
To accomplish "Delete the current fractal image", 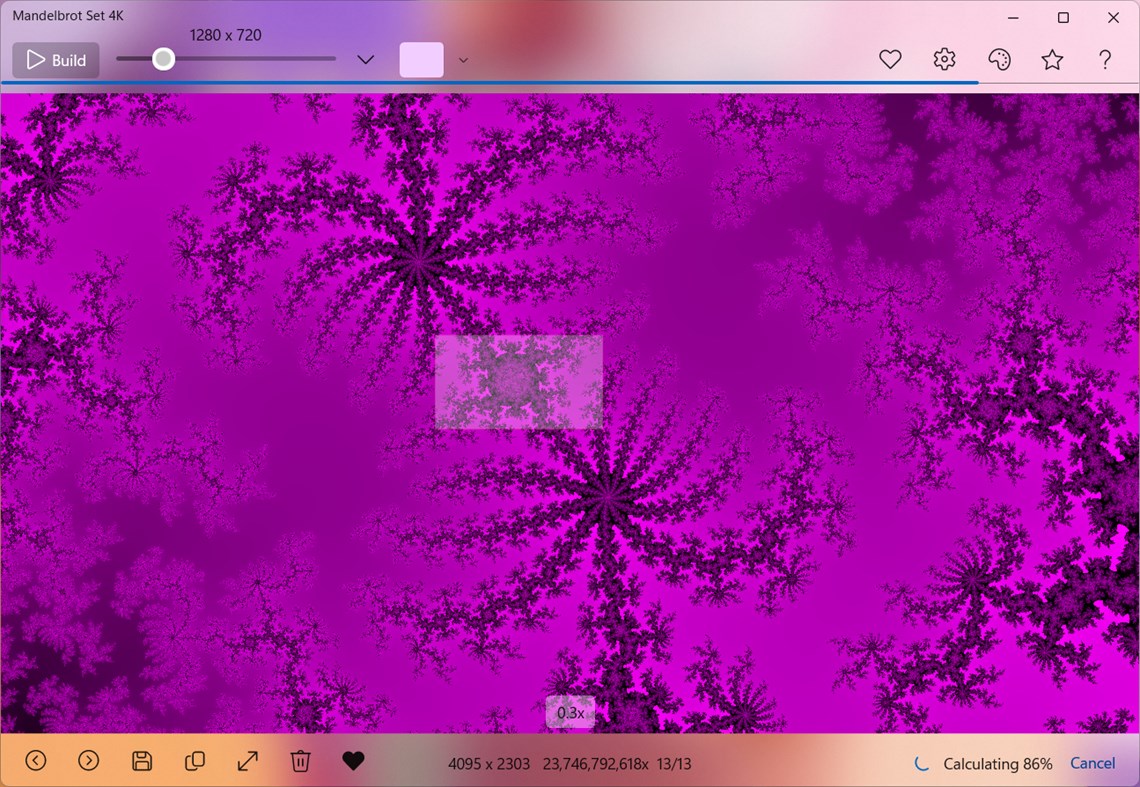I will [300, 761].
